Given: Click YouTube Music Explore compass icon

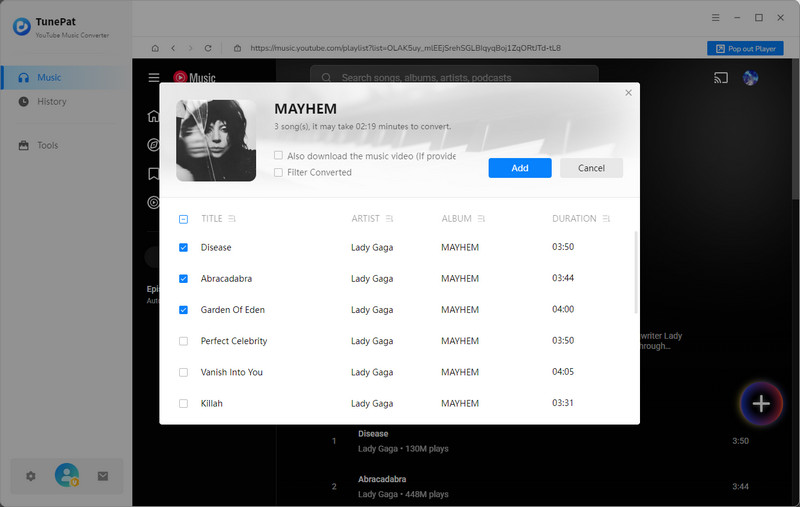Looking at the screenshot, I should (x=153, y=145).
